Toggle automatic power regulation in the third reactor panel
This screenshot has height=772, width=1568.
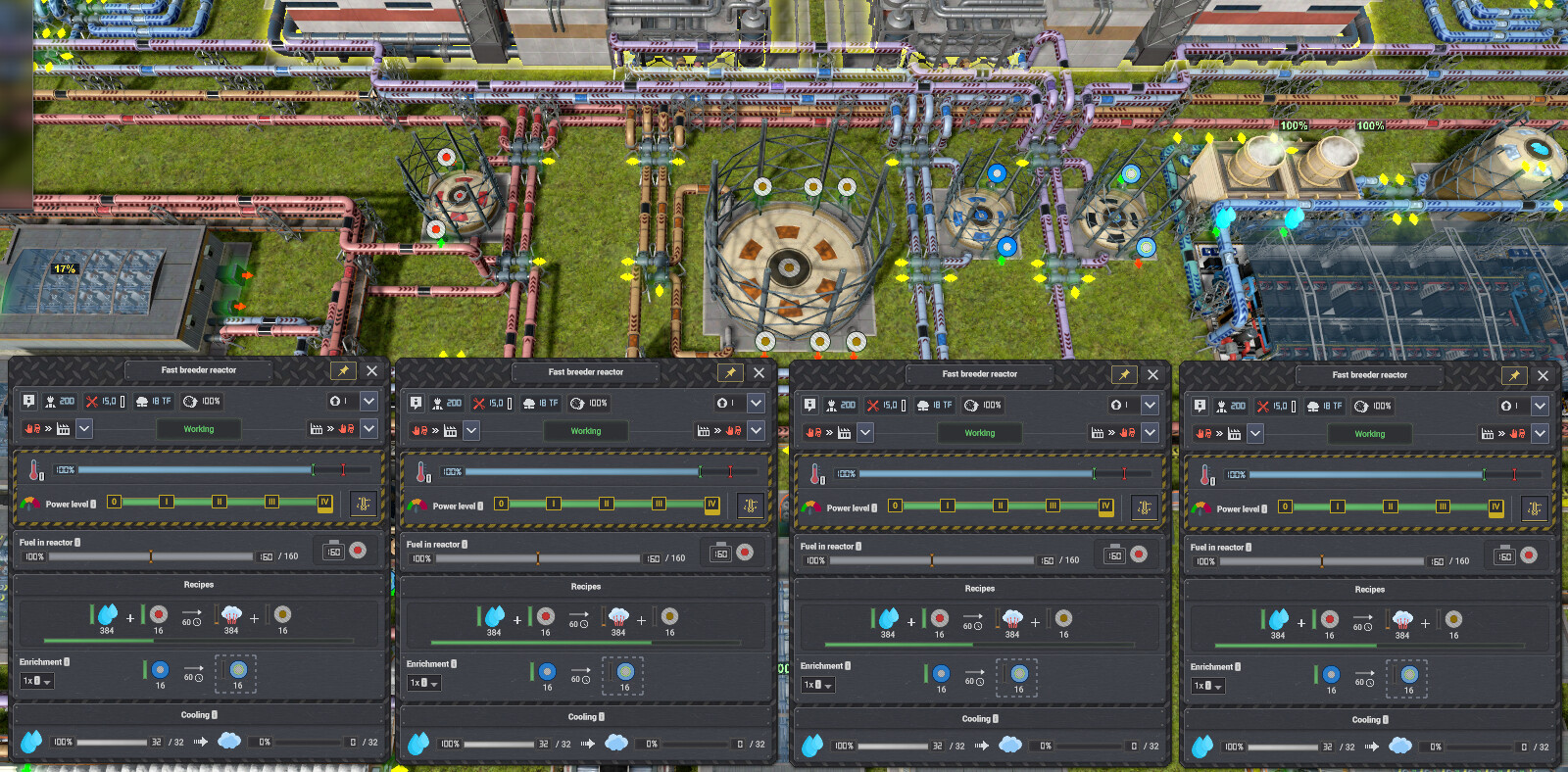click(1145, 507)
